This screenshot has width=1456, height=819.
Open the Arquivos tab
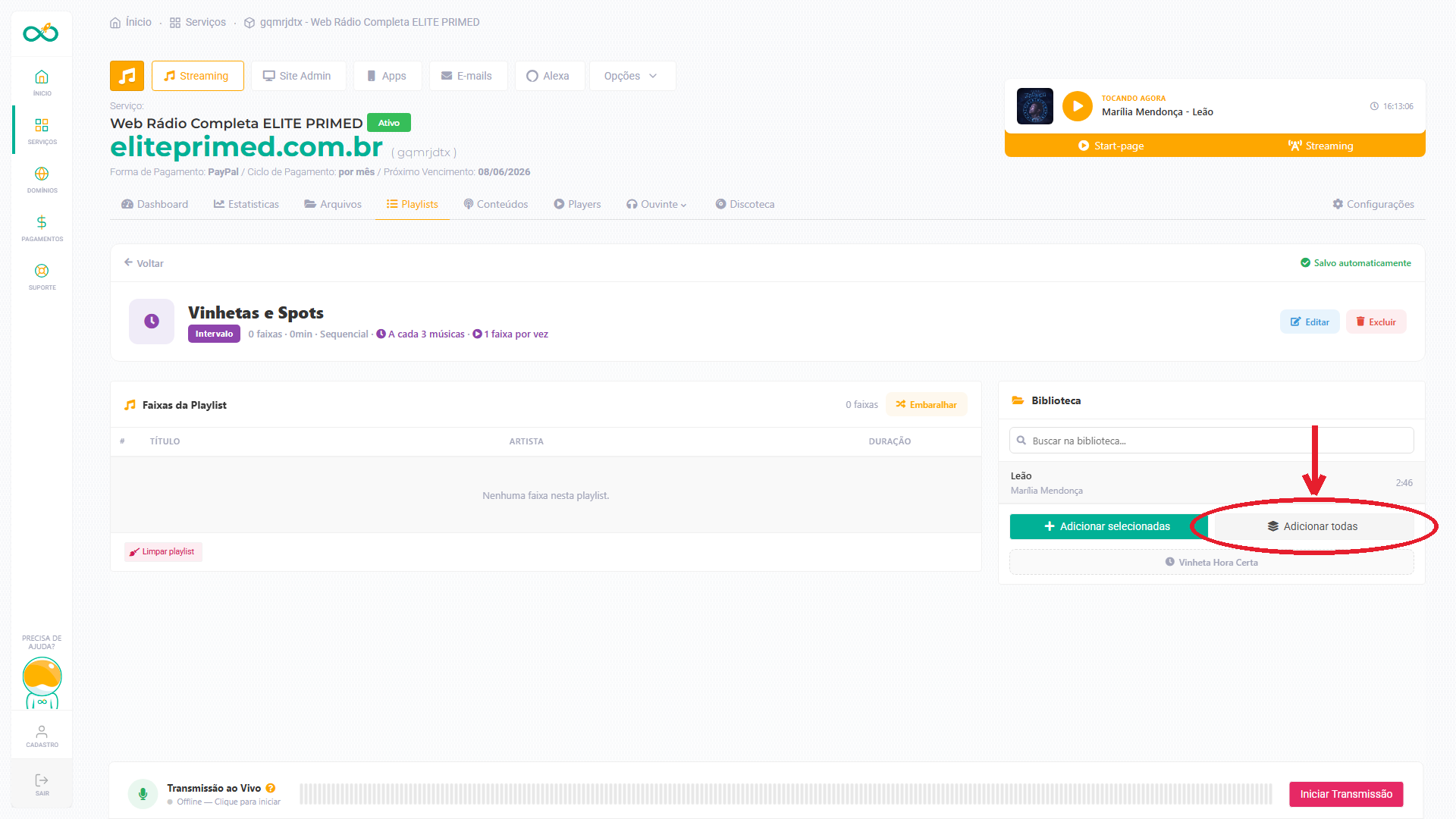[333, 204]
